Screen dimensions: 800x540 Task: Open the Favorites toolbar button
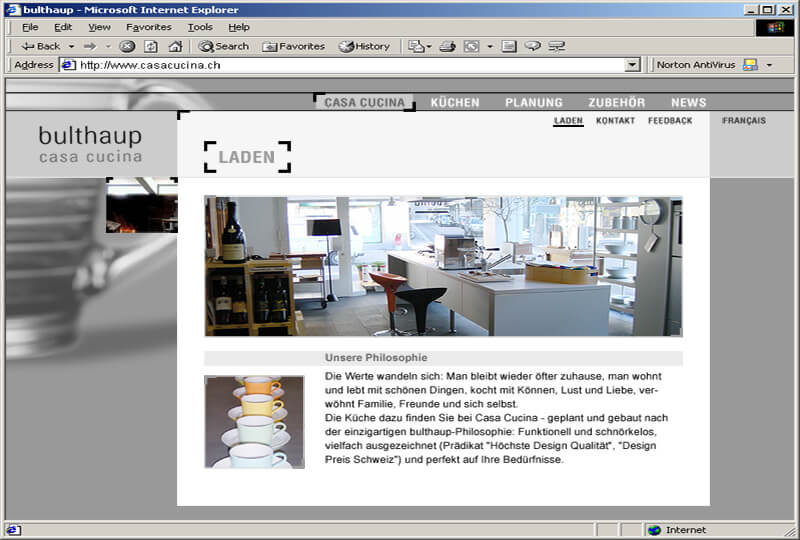pos(293,46)
